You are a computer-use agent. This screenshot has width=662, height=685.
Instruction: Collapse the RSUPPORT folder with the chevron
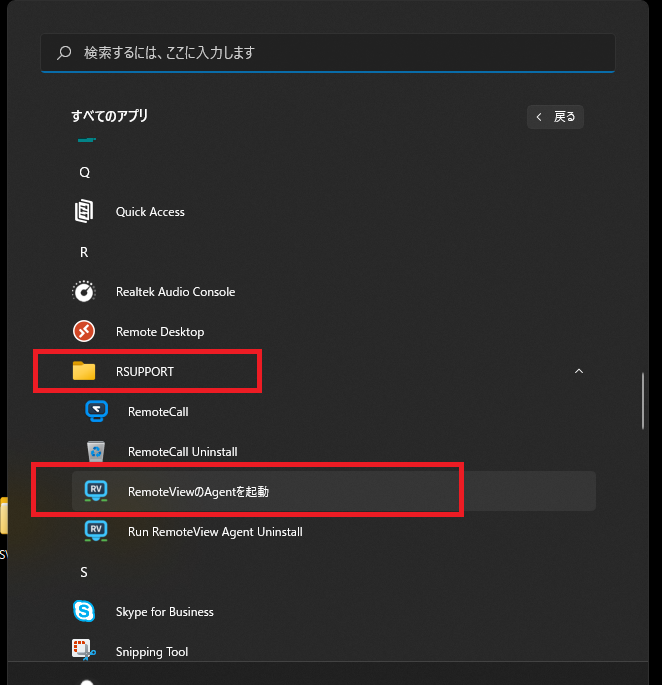(579, 371)
